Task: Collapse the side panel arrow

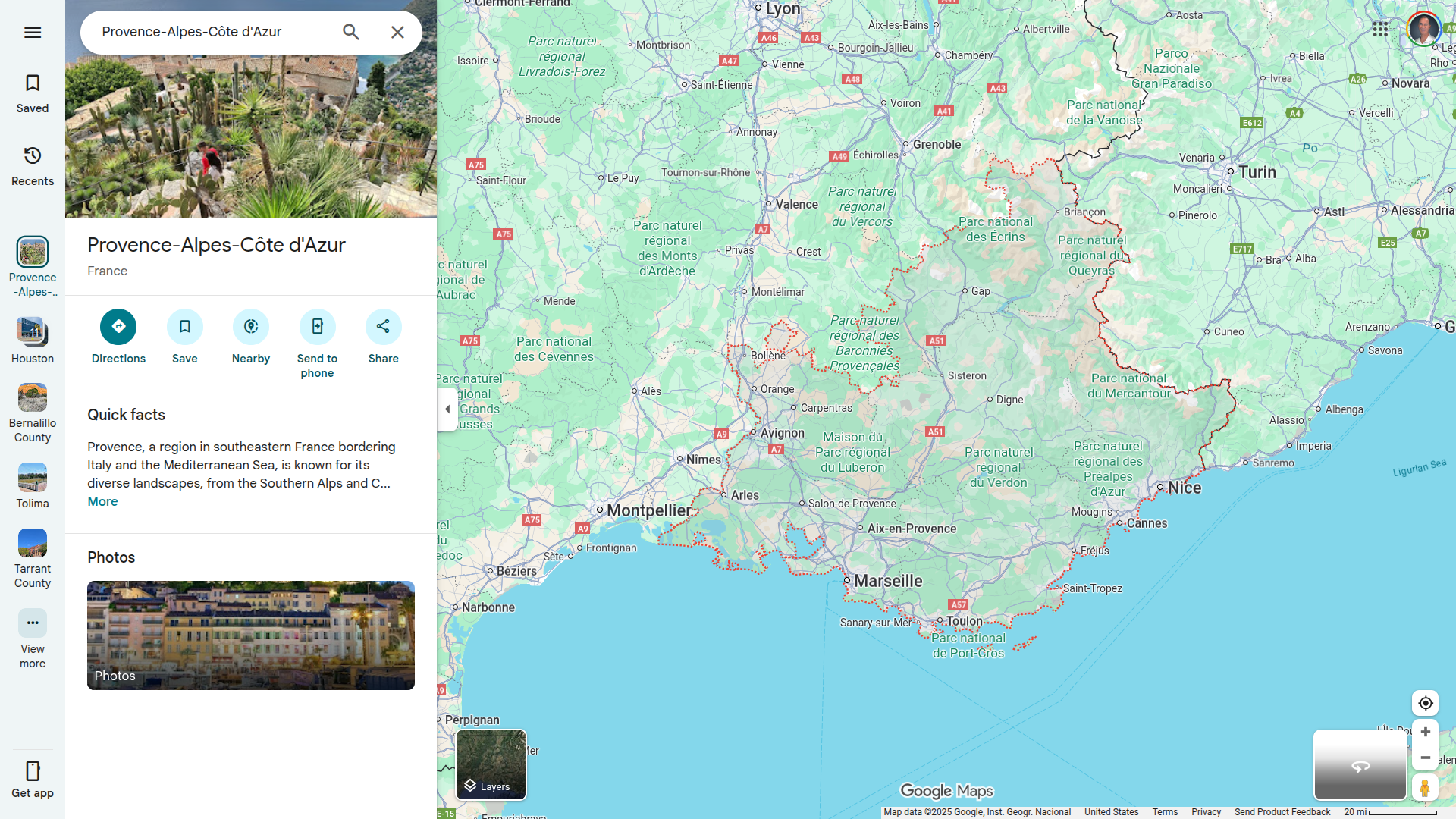Action: (447, 409)
